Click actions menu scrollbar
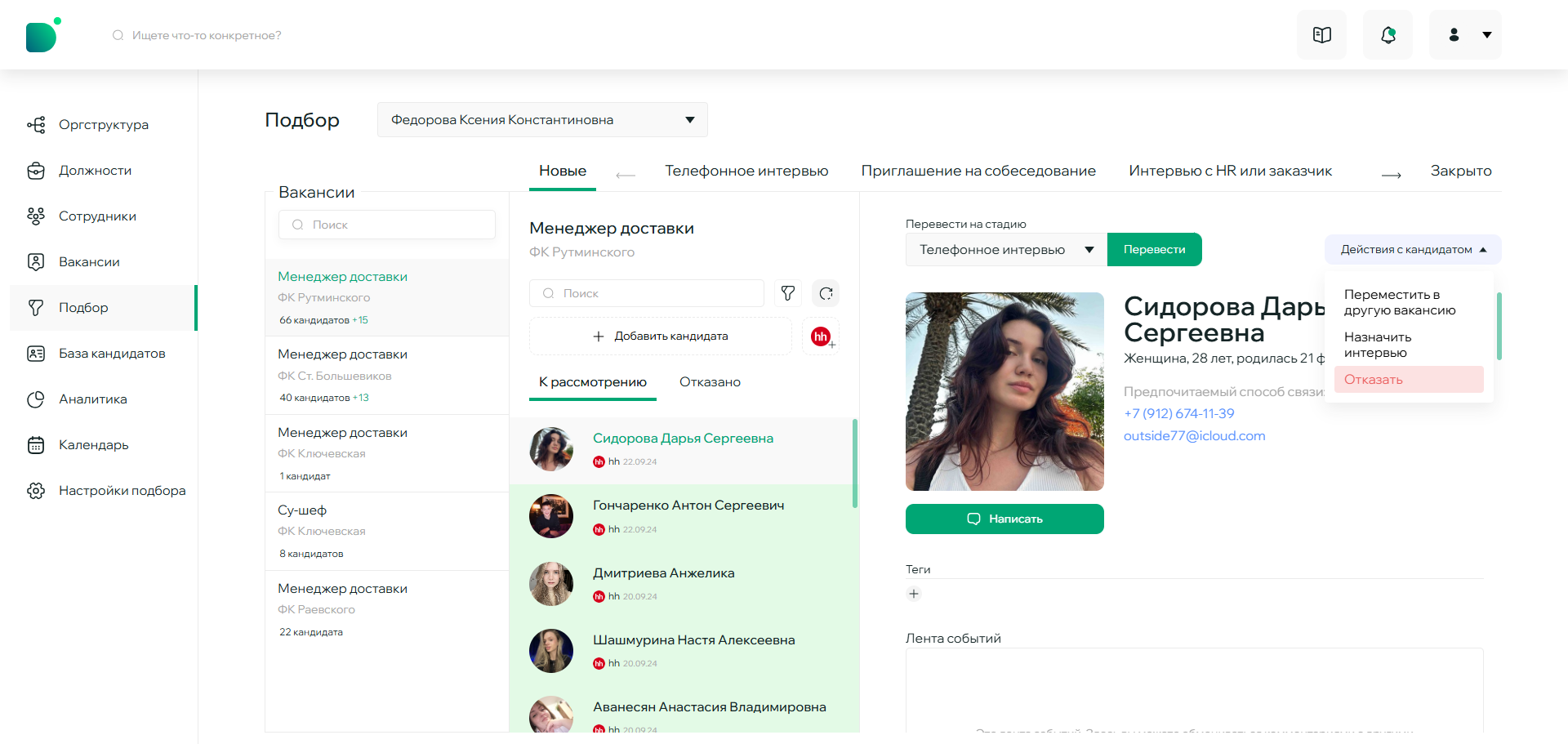The width and height of the screenshot is (1568, 744). coord(1499,327)
